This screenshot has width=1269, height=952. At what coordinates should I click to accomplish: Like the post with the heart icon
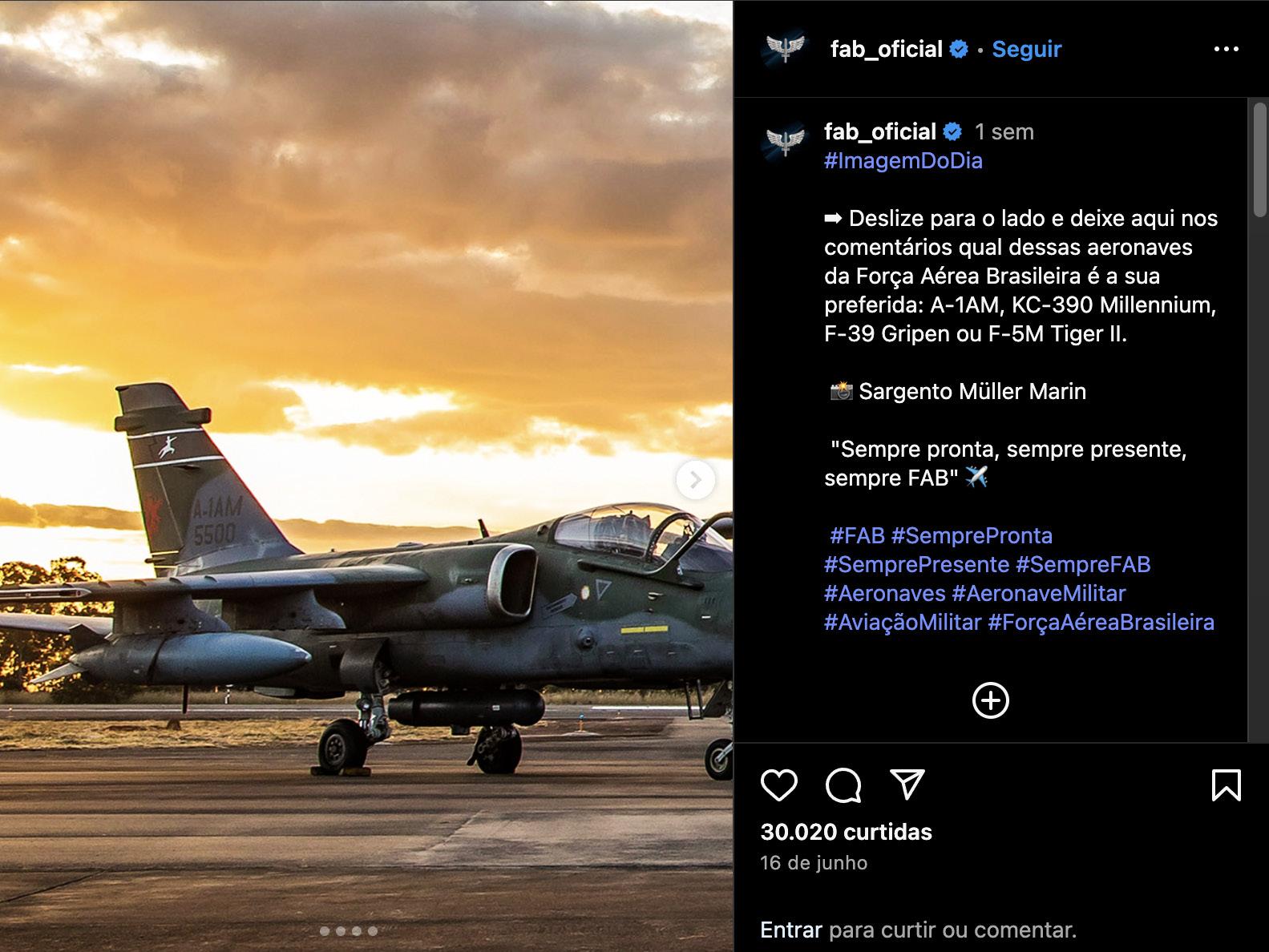pos(778,785)
